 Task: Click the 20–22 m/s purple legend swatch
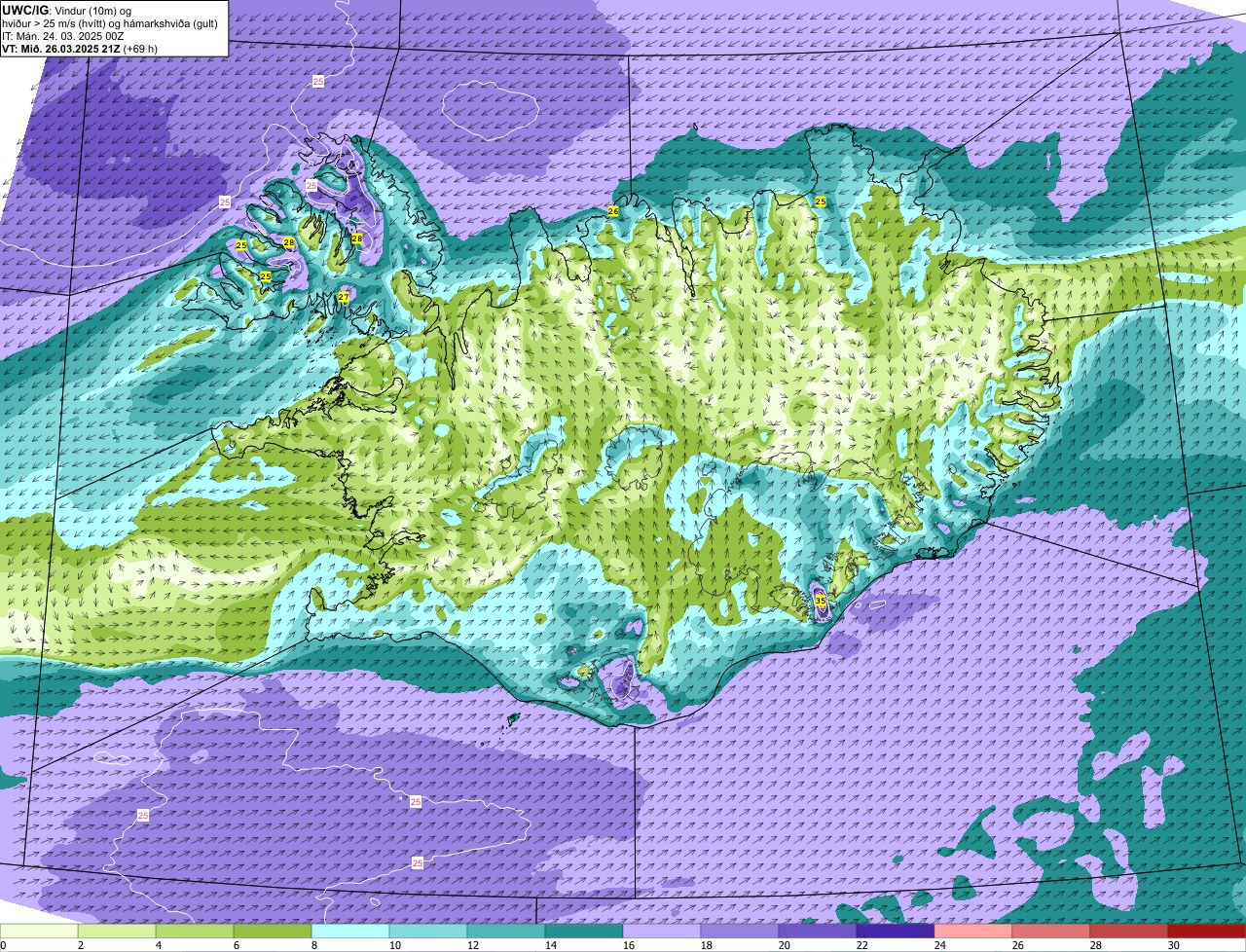(818, 931)
